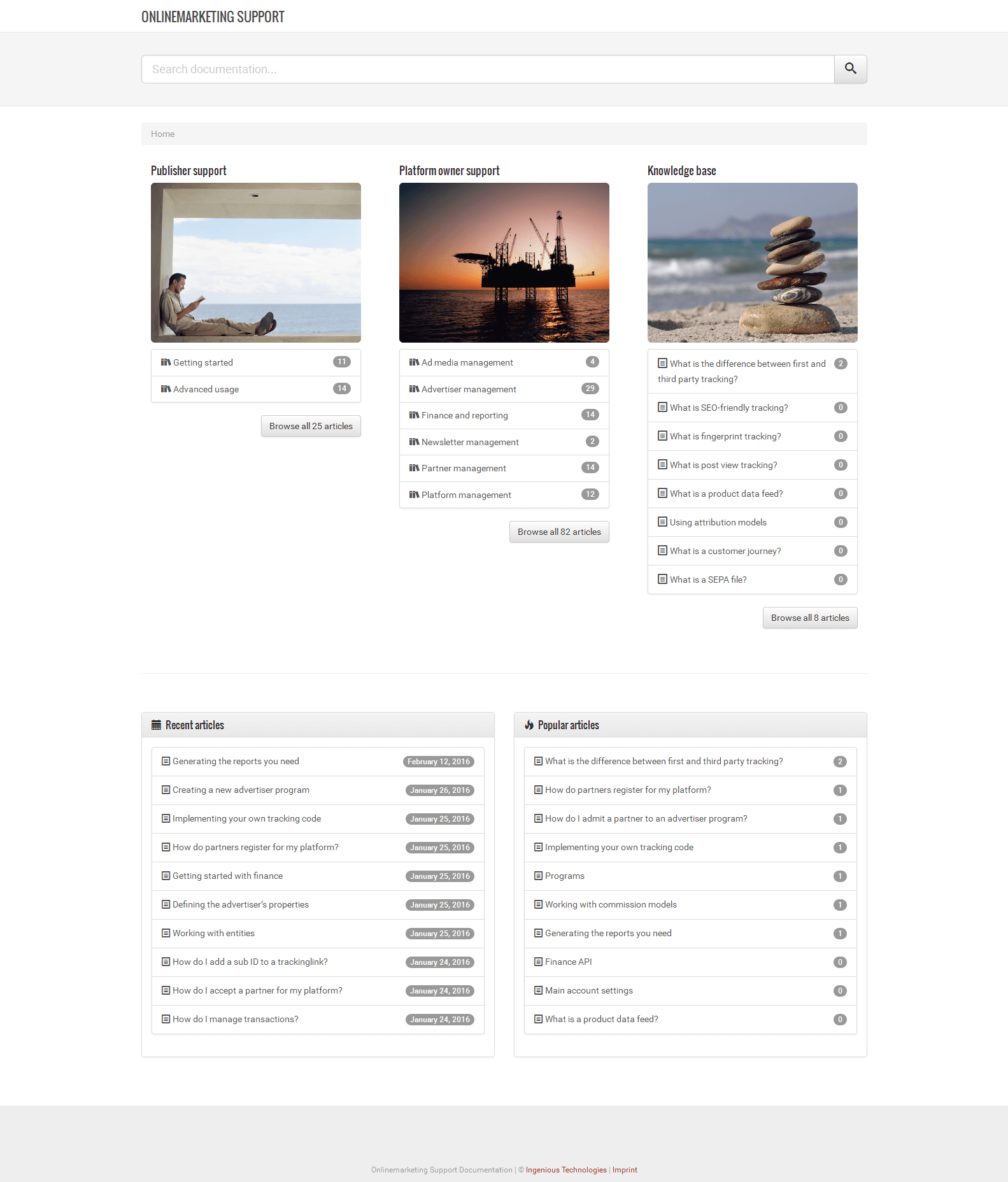
Task: Click the book icon beside Finance and reporting
Action: tap(414, 415)
